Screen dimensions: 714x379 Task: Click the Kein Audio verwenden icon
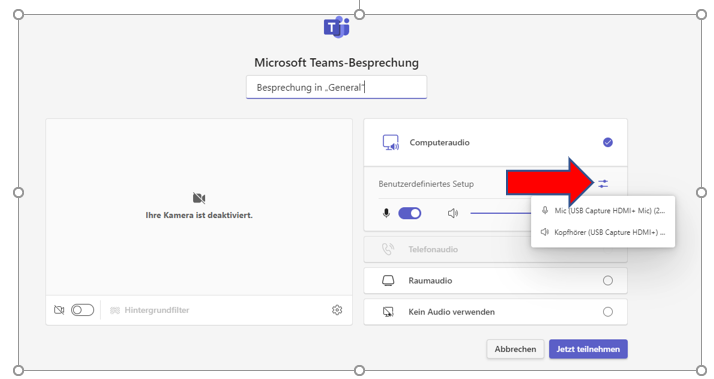(x=388, y=312)
